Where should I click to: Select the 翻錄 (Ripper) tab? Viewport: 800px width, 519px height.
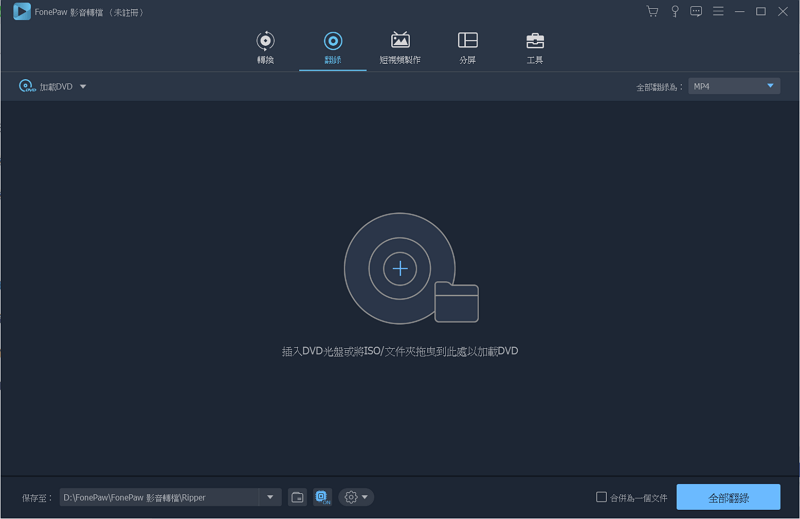[333, 48]
